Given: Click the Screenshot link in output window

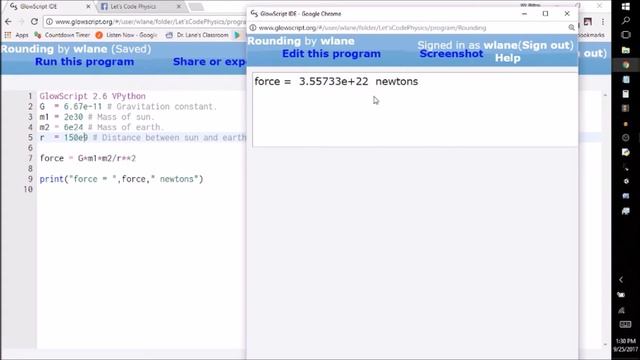Looking at the screenshot, I should pyautogui.click(x=451, y=54).
